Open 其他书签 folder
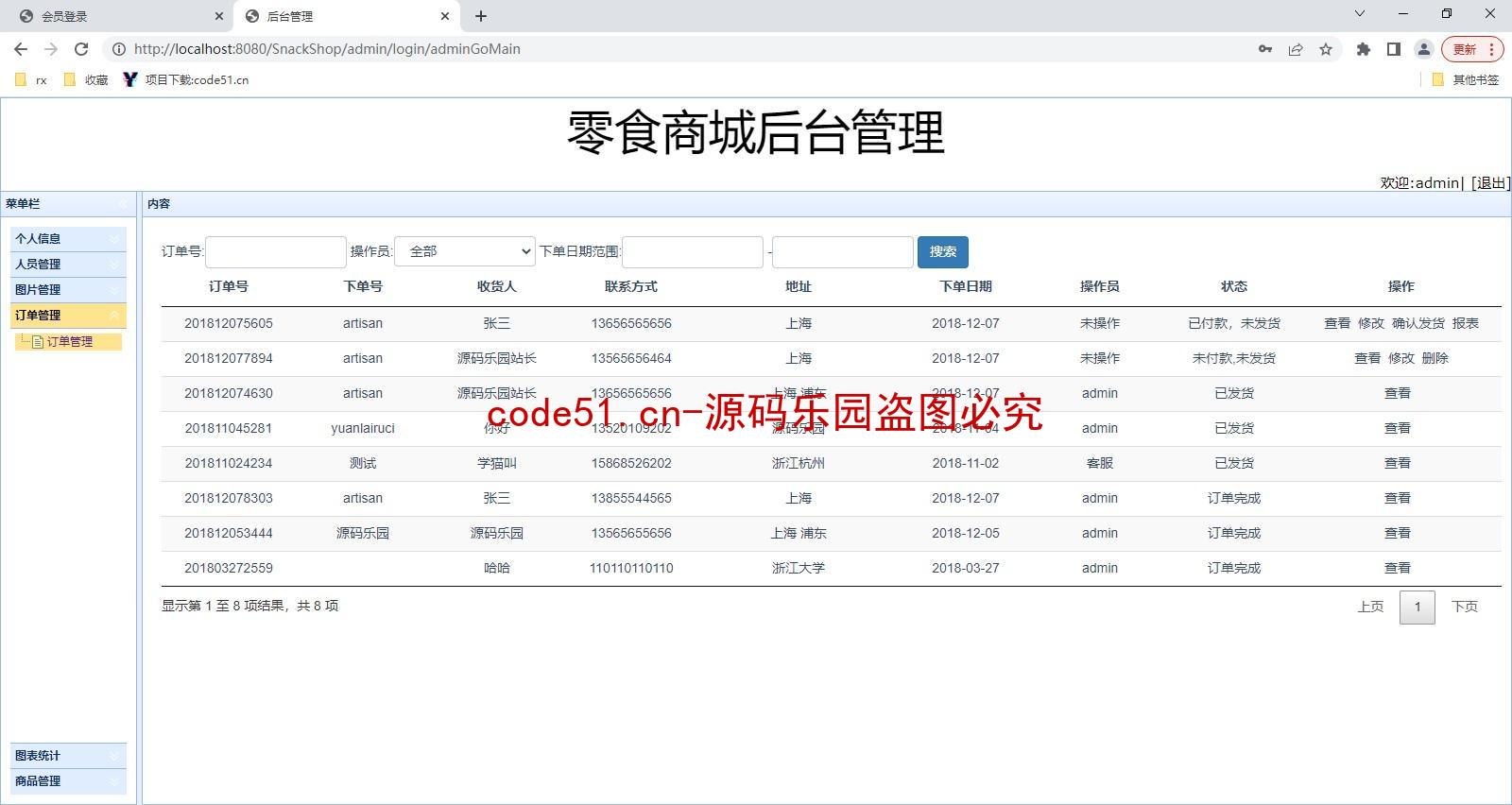This screenshot has height=805, width=1512. 1466,80
